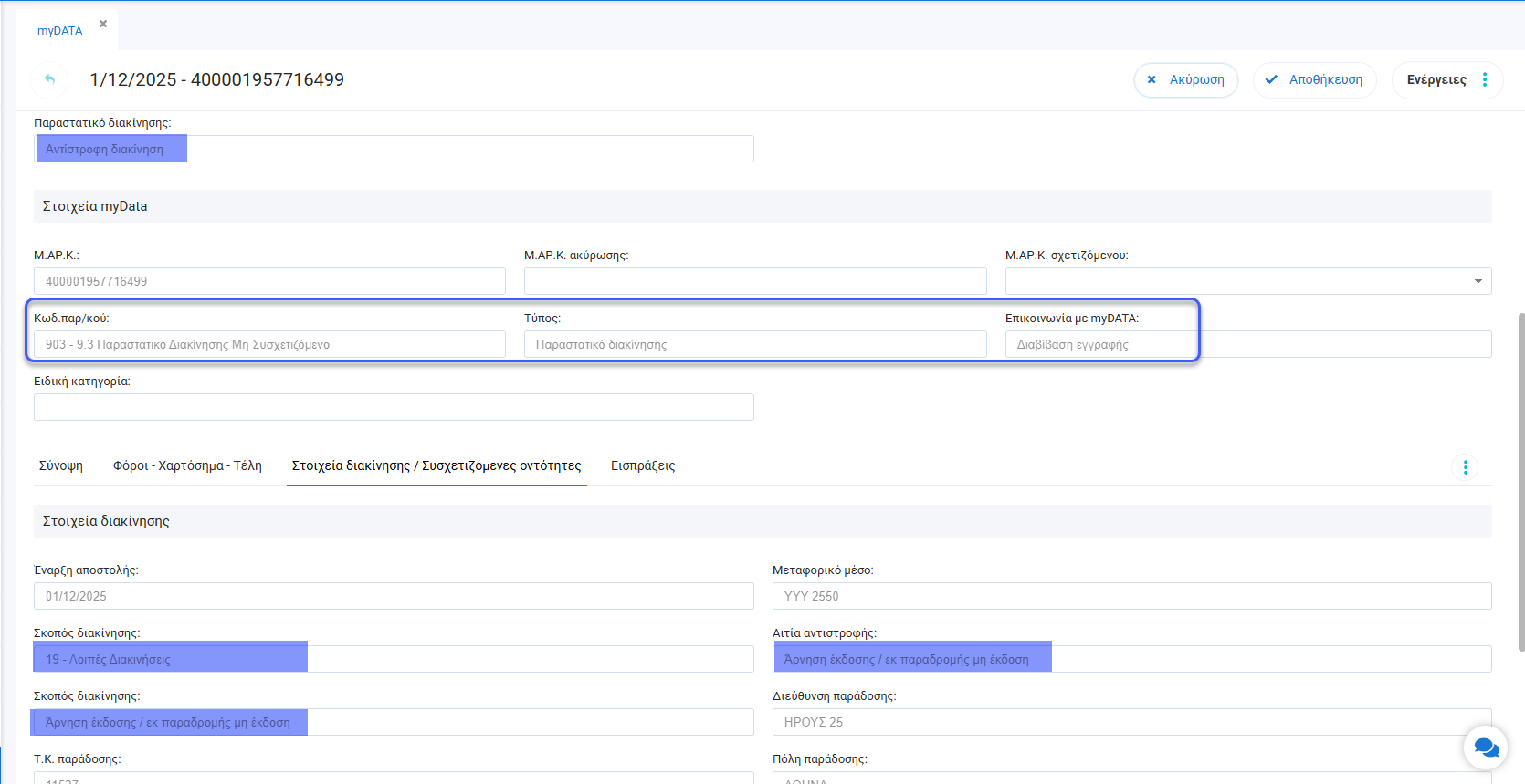Select the Εισπράξεις tab
The height and width of the screenshot is (784, 1525).
coord(643,465)
